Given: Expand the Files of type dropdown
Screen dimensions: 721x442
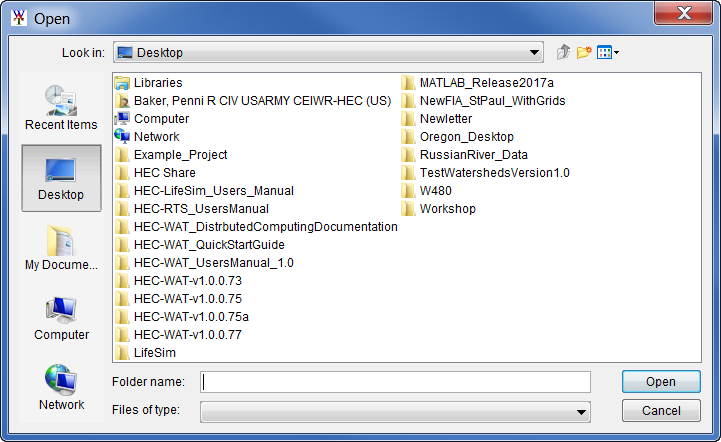Looking at the screenshot, I should [581, 412].
